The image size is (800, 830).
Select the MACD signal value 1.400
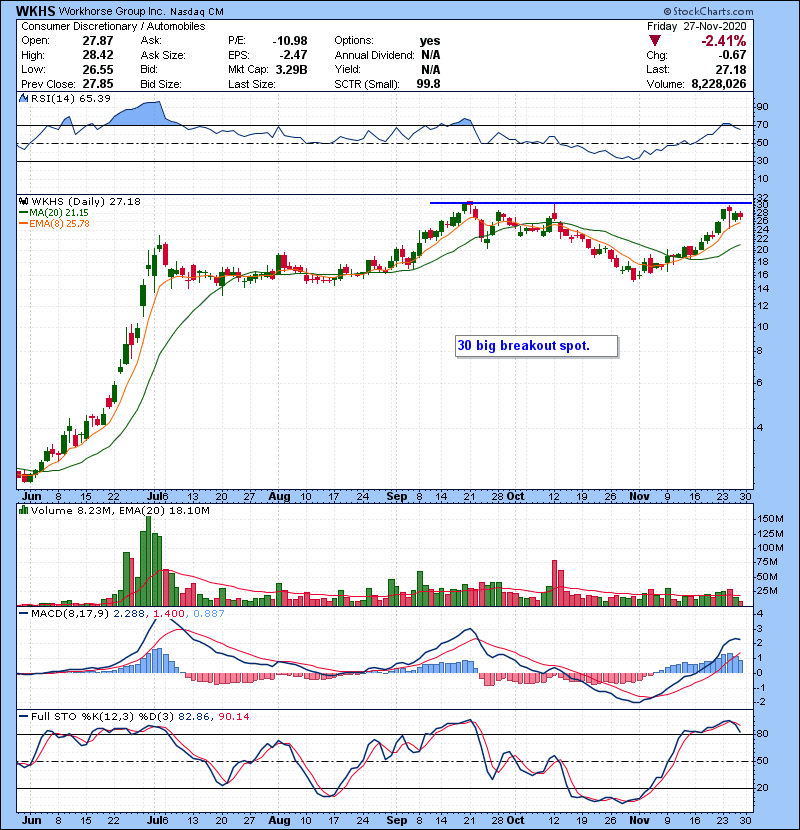pos(169,614)
